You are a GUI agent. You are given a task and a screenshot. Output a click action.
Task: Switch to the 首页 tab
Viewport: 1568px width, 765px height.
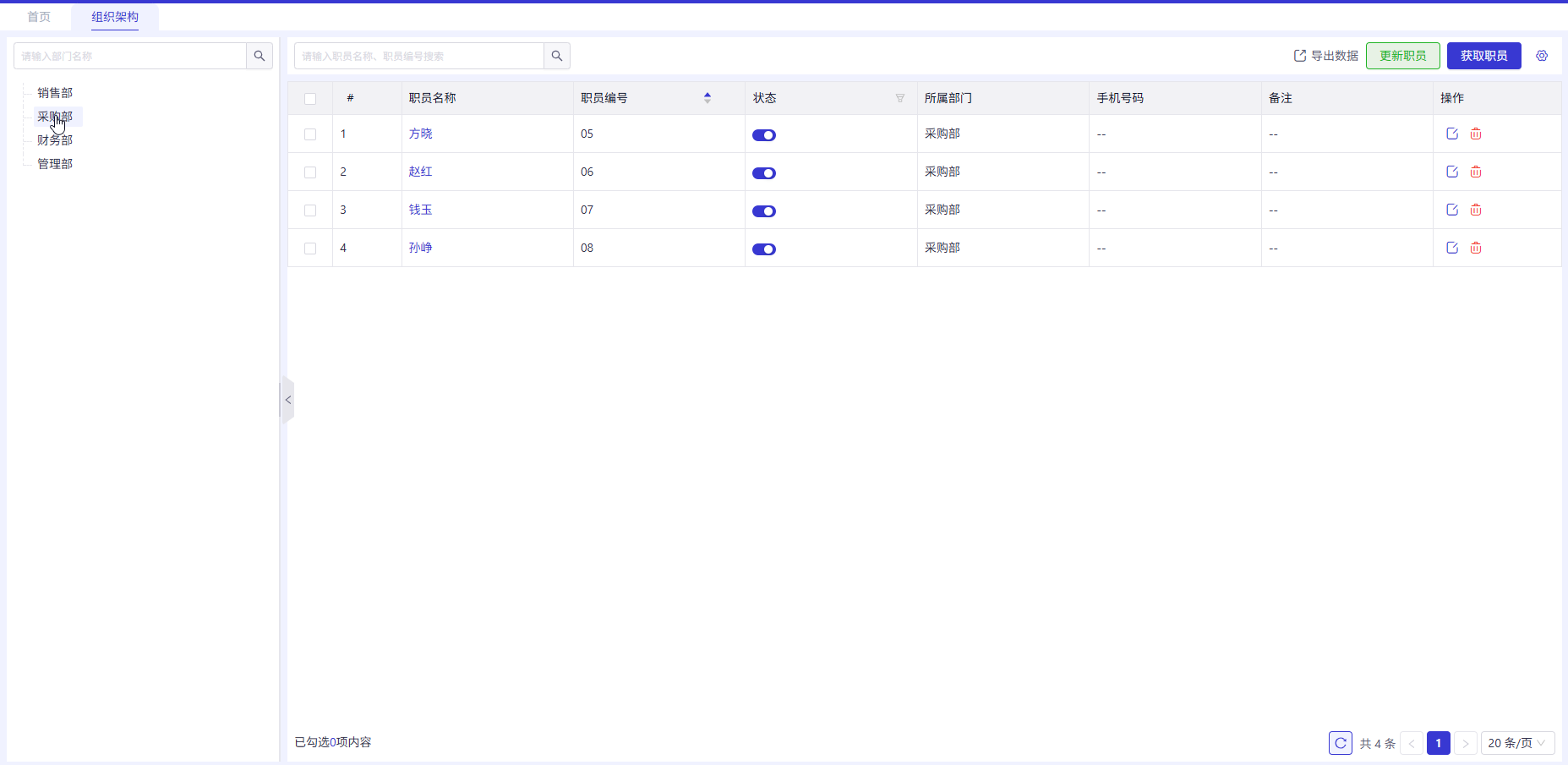[x=39, y=17]
